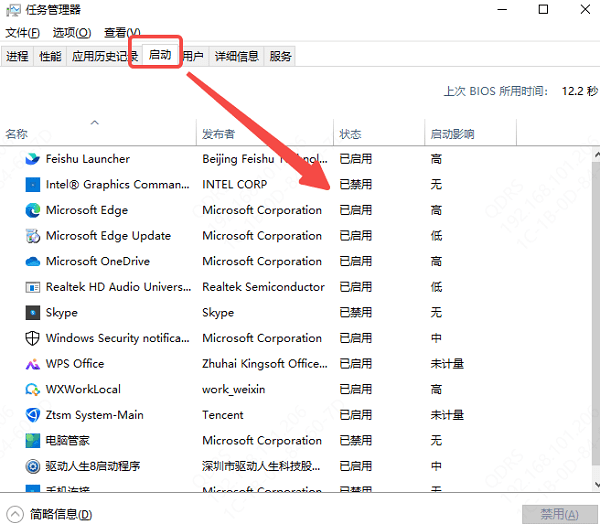Click the 禁用(A) button

(559, 514)
